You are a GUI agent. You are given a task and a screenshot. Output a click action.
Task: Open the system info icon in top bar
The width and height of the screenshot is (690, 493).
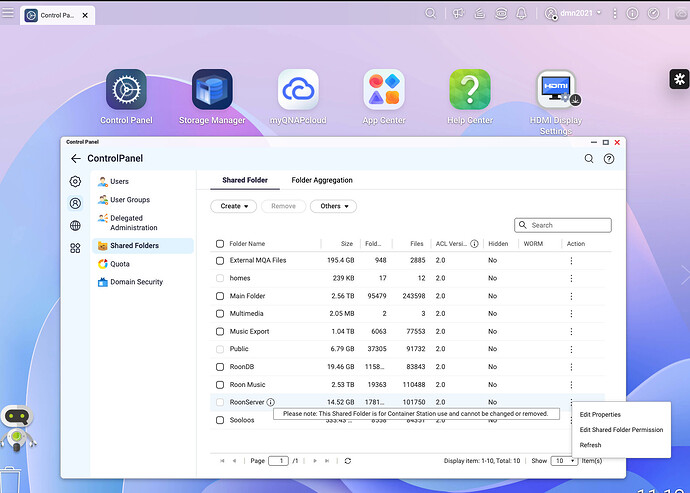pyautogui.click(x=632, y=14)
